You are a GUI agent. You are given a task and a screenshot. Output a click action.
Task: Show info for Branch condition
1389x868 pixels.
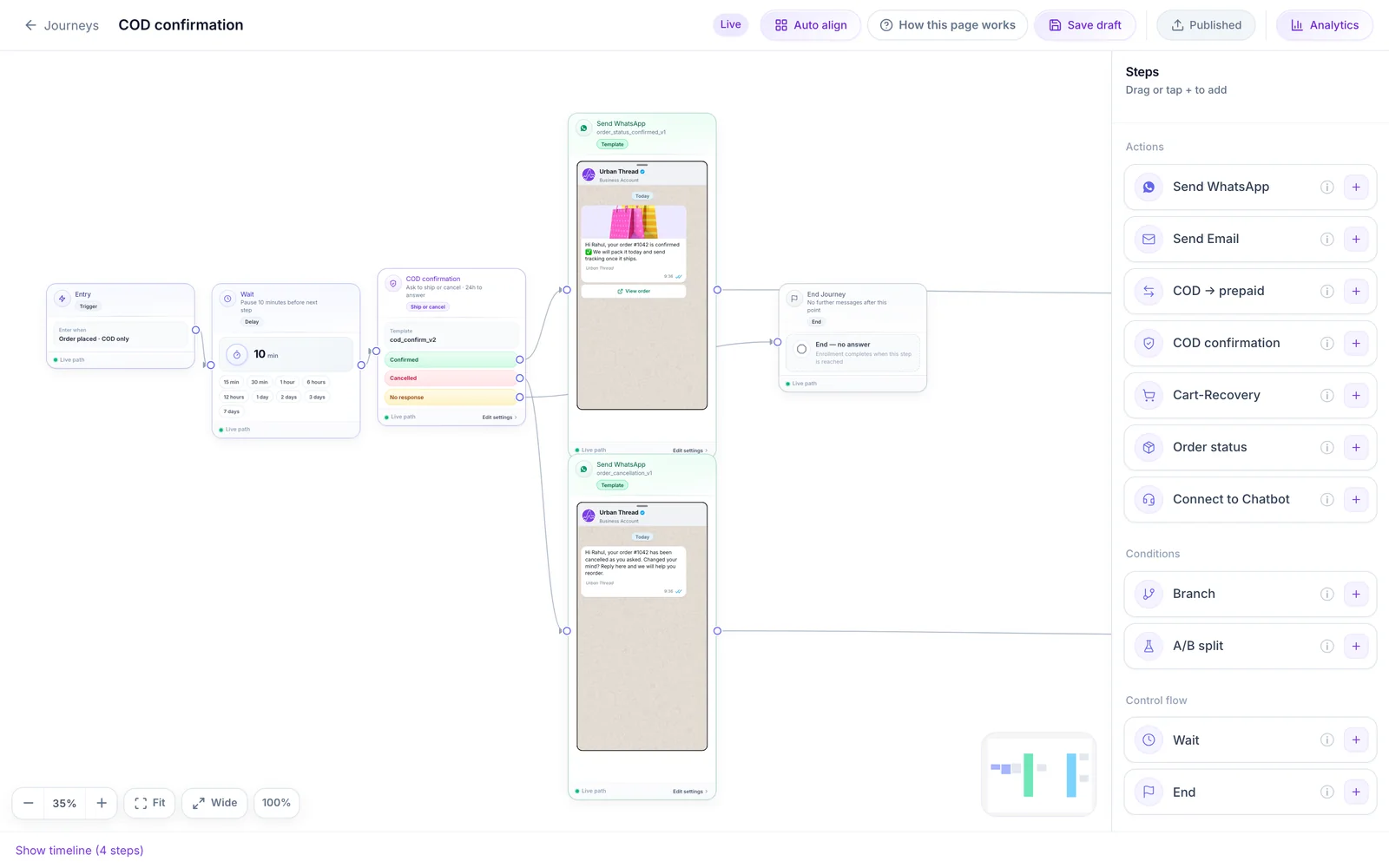1326,594
